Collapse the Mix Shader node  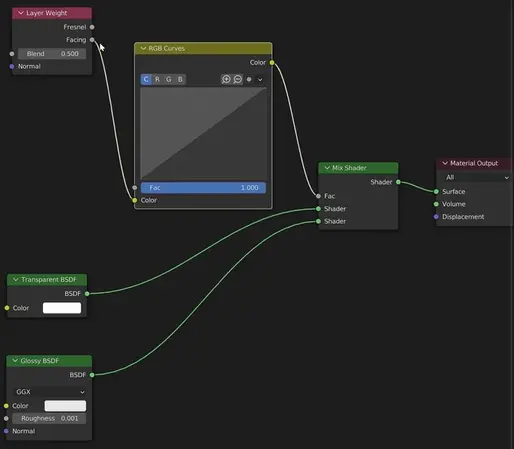[x=327, y=168]
